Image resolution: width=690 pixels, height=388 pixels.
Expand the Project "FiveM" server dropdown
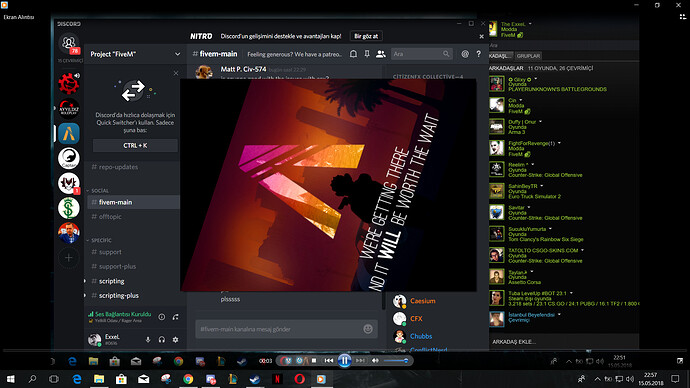177,54
